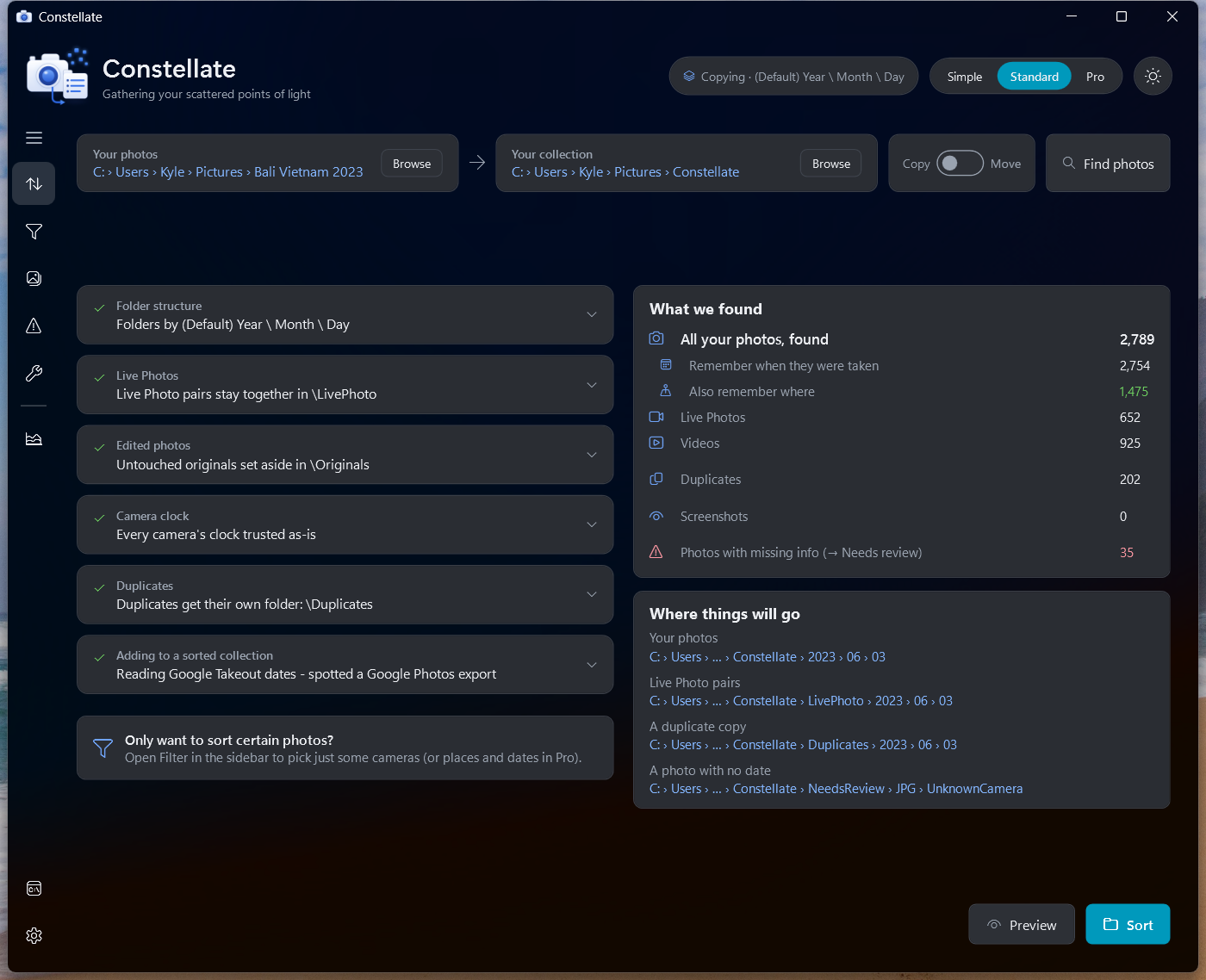Switch to Simple mode

tap(965, 77)
